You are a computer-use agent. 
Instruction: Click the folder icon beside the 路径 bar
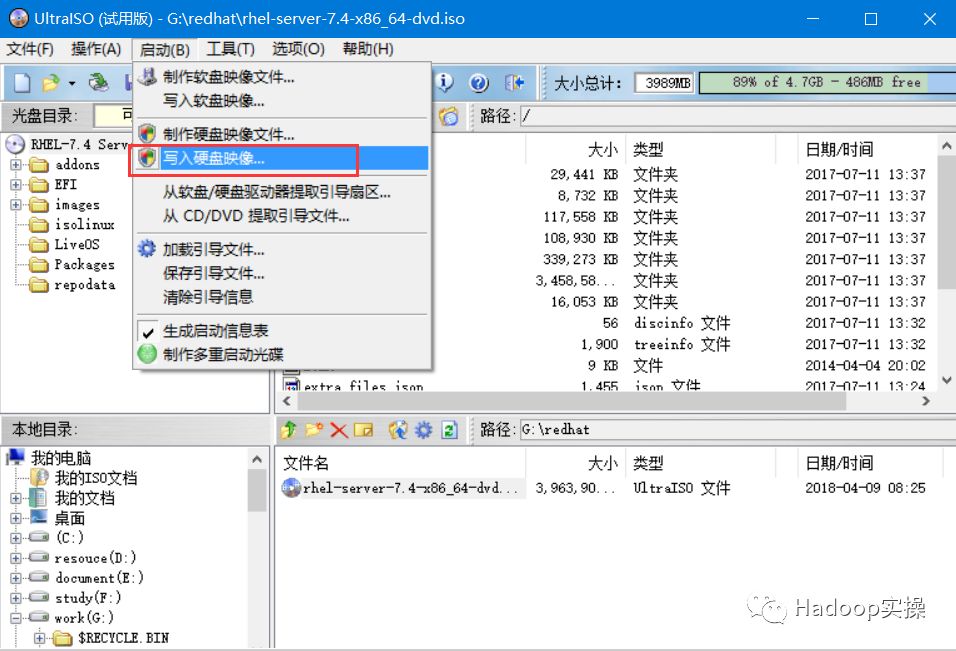click(x=448, y=116)
